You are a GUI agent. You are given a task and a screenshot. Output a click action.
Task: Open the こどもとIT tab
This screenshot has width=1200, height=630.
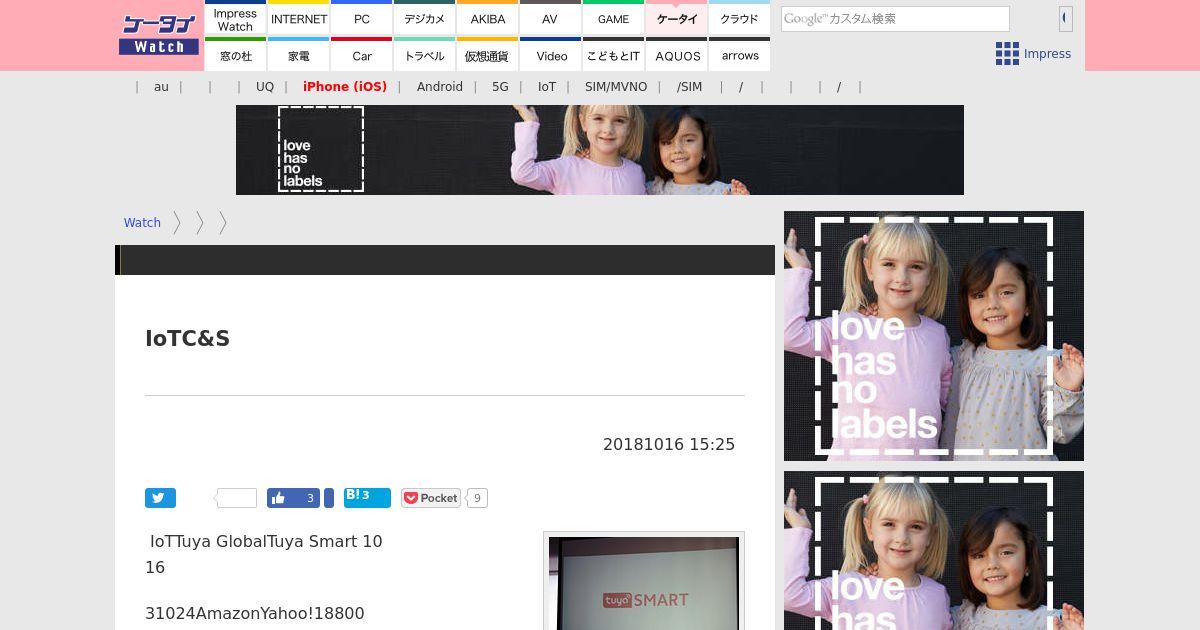(x=613, y=55)
